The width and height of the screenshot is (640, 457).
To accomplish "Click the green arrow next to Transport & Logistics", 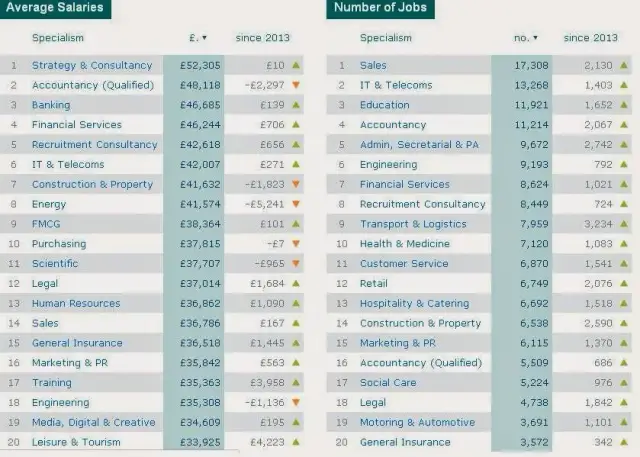I will click(624, 224).
